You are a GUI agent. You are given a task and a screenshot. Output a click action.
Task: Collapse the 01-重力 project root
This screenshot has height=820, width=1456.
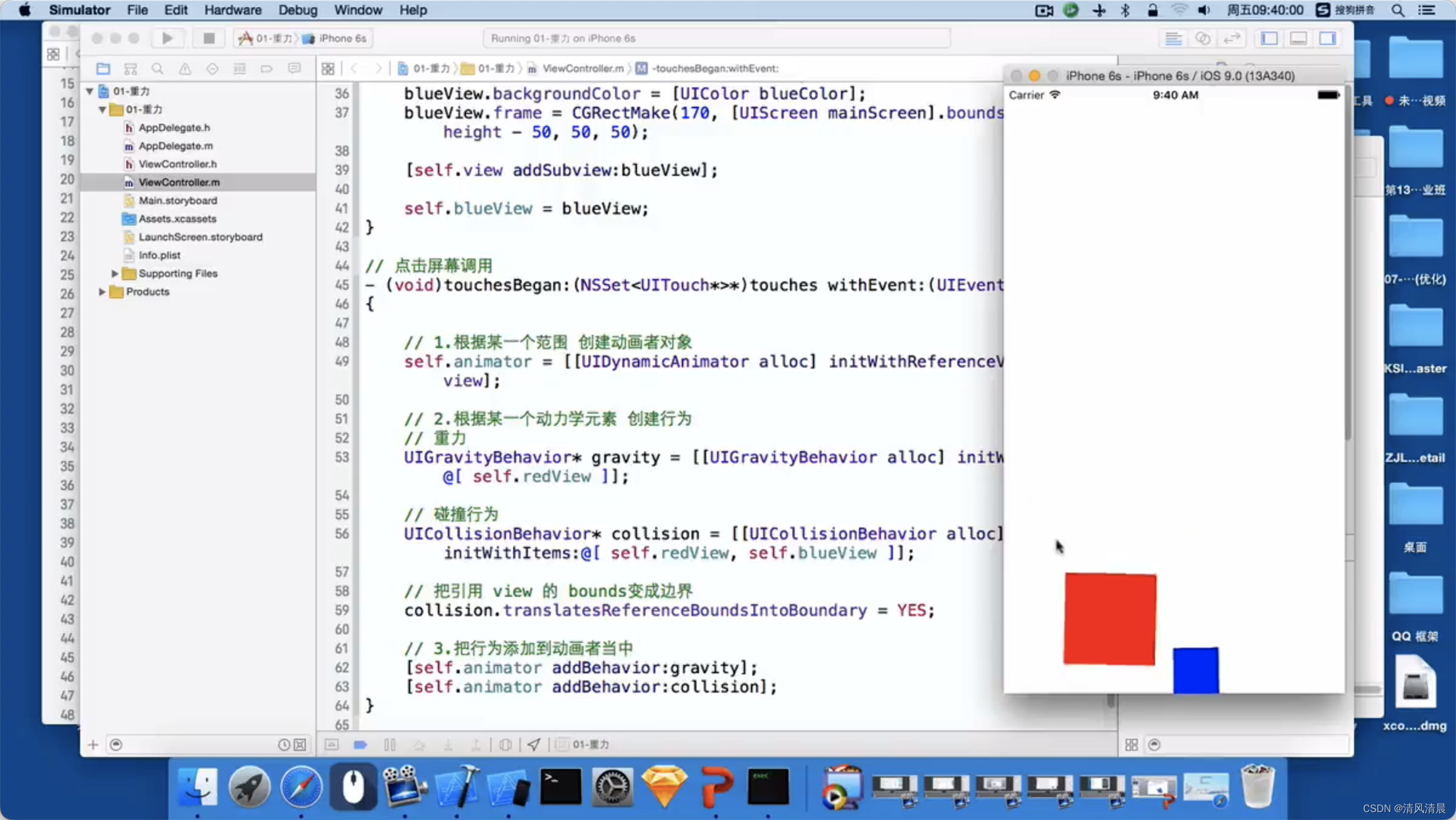(x=90, y=92)
